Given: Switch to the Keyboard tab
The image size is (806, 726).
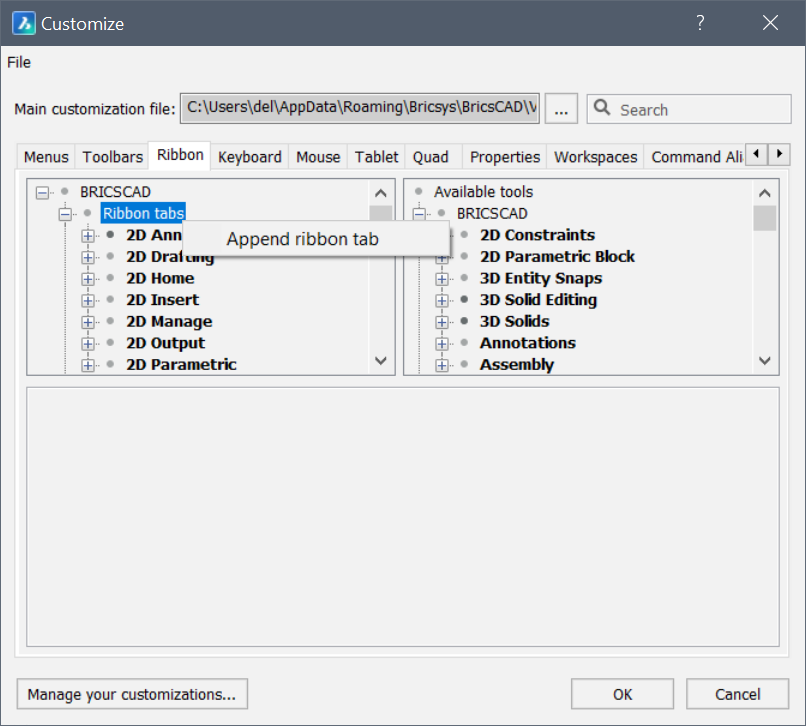Looking at the screenshot, I should click(249, 157).
